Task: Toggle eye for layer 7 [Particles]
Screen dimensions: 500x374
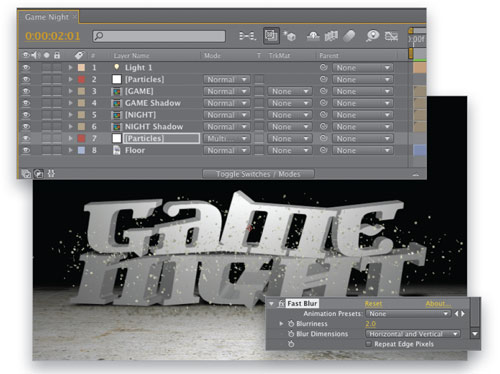Action: click(x=26, y=139)
